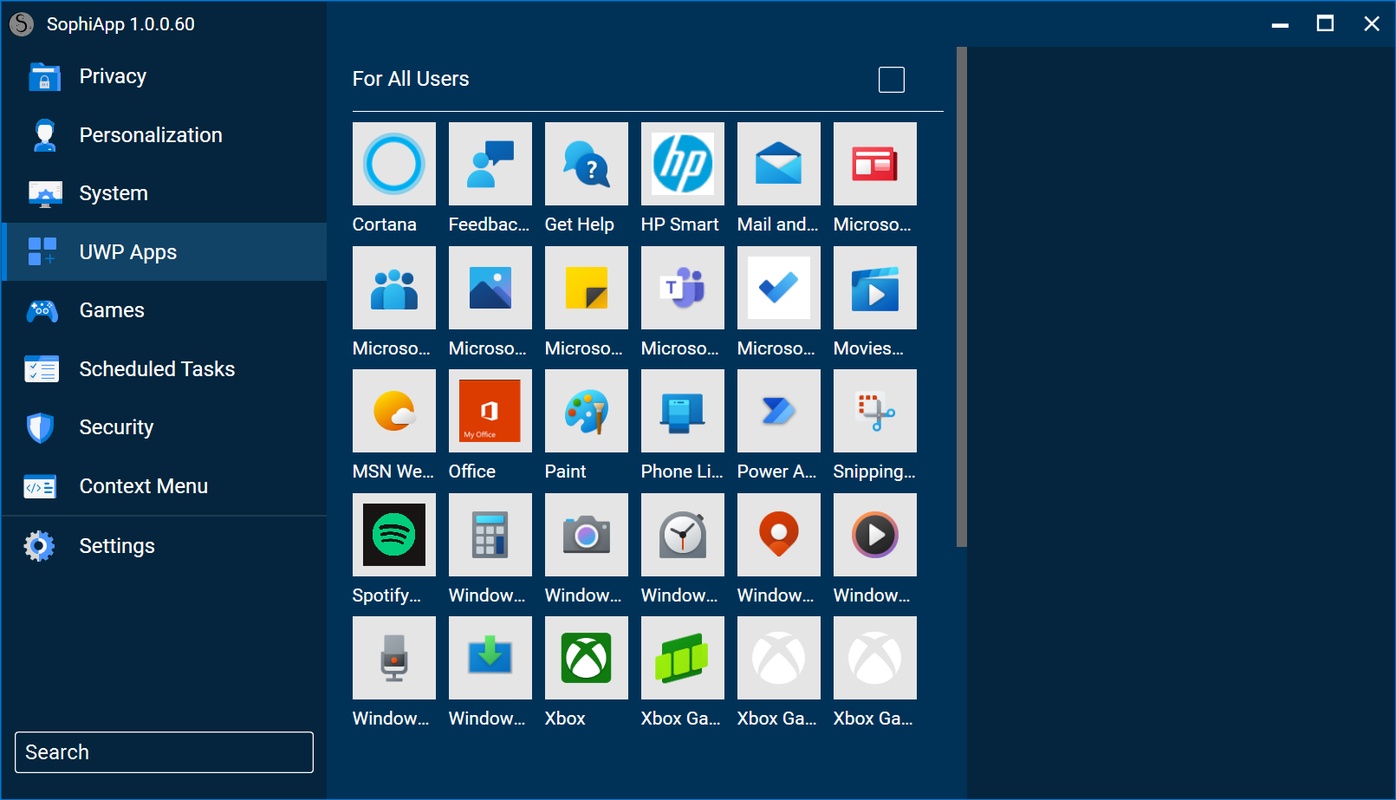Image resolution: width=1396 pixels, height=800 pixels.
Task: Choose the Phone Link app icon
Action: (682, 411)
